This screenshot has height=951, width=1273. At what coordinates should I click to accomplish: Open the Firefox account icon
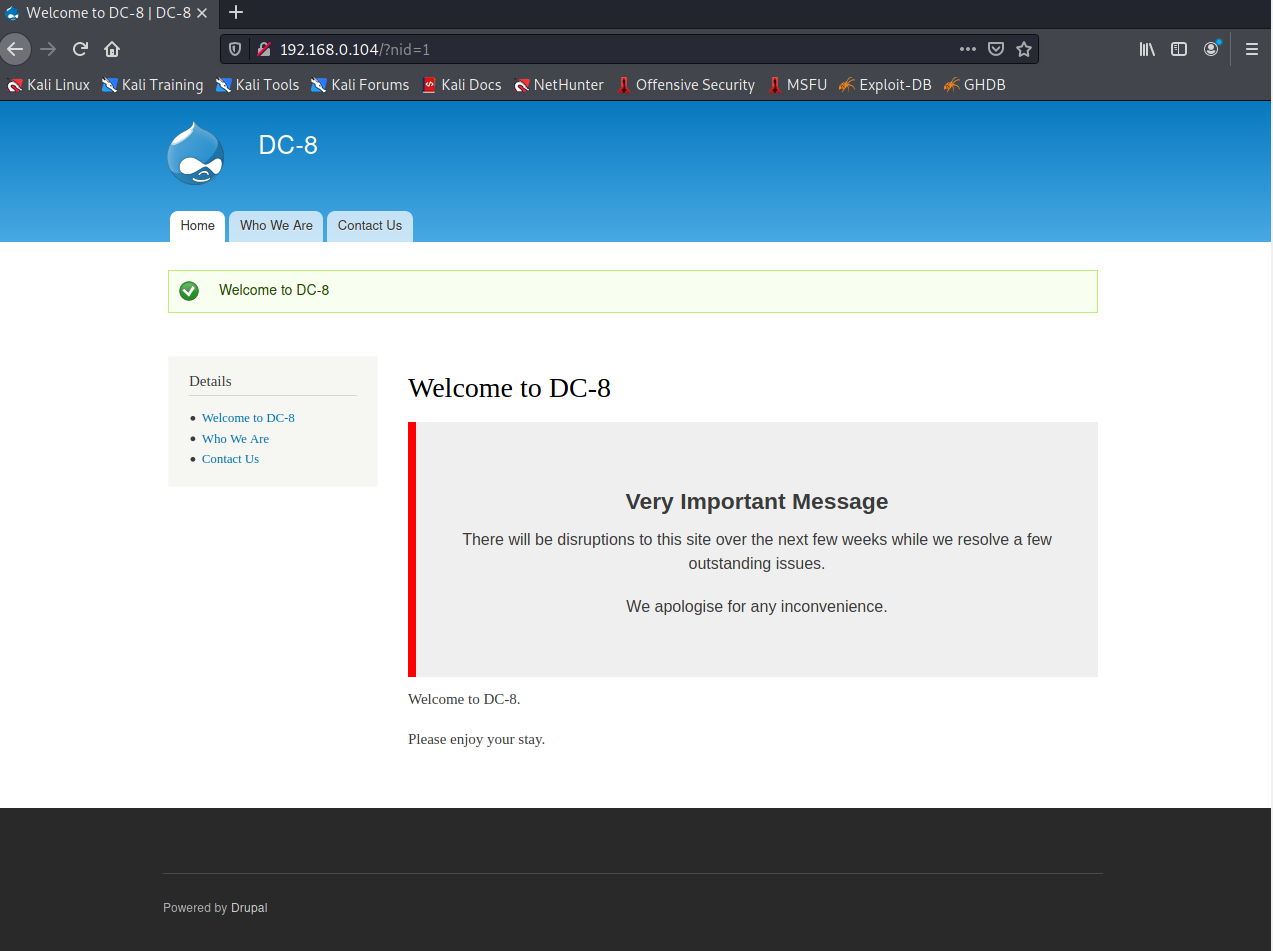(x=1211, y=49)
